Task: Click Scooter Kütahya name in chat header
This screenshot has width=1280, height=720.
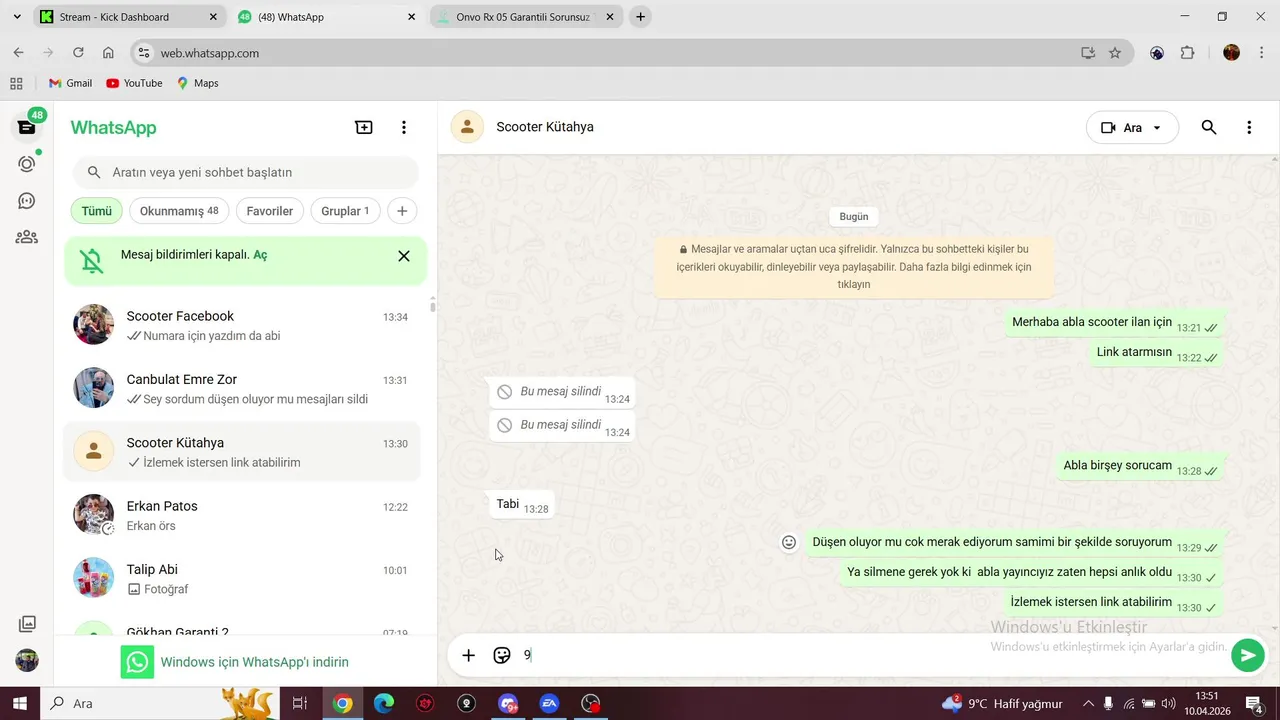Action: [x=545, y=127]
